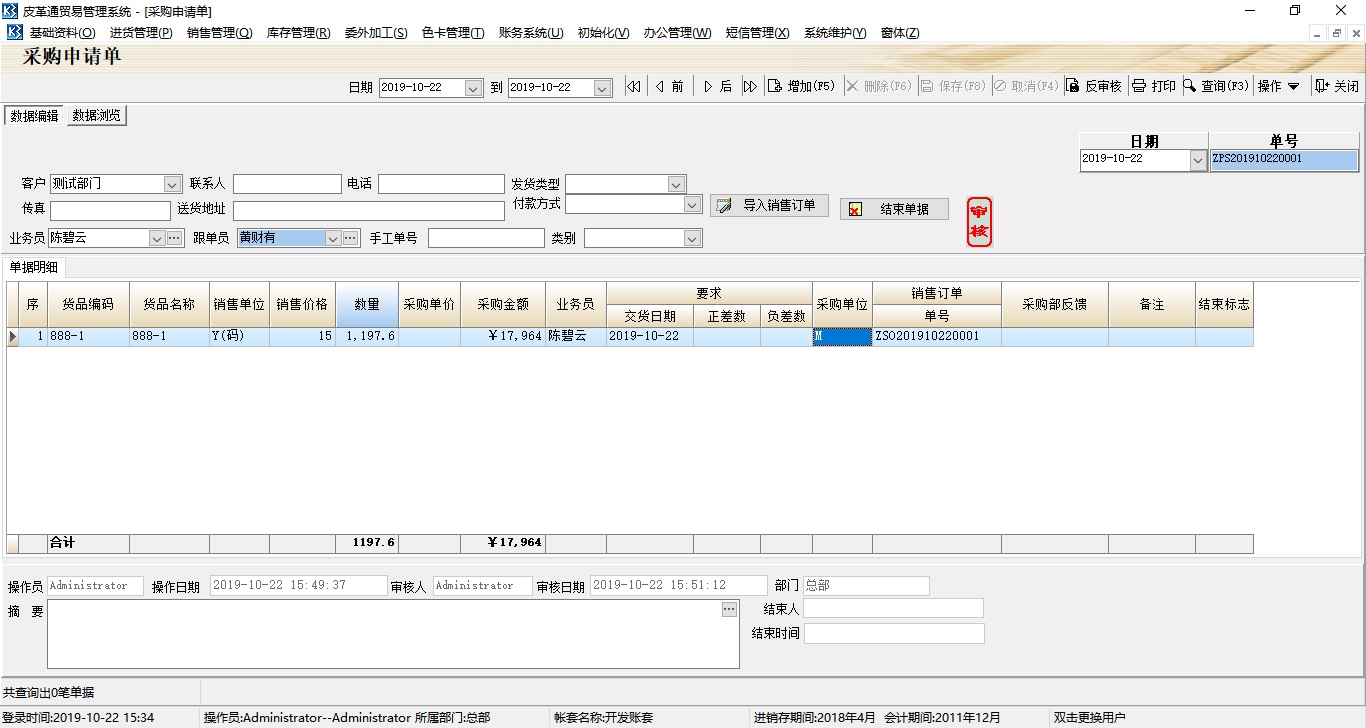The height and width of the screenshot is (728, 1366).
Task: Click the 增加(F5) toolbar icon to add
Action: click(x=775, y=86)
